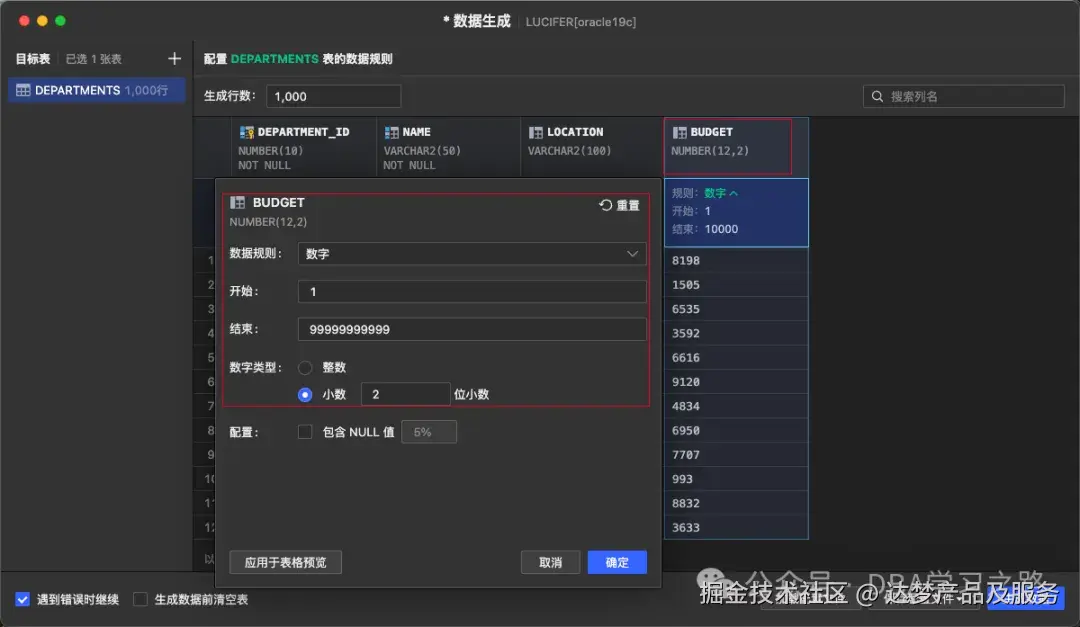Screen dimensions: 1080x627
Task: Click preview cell value 7707
Action: pos(736,455)
